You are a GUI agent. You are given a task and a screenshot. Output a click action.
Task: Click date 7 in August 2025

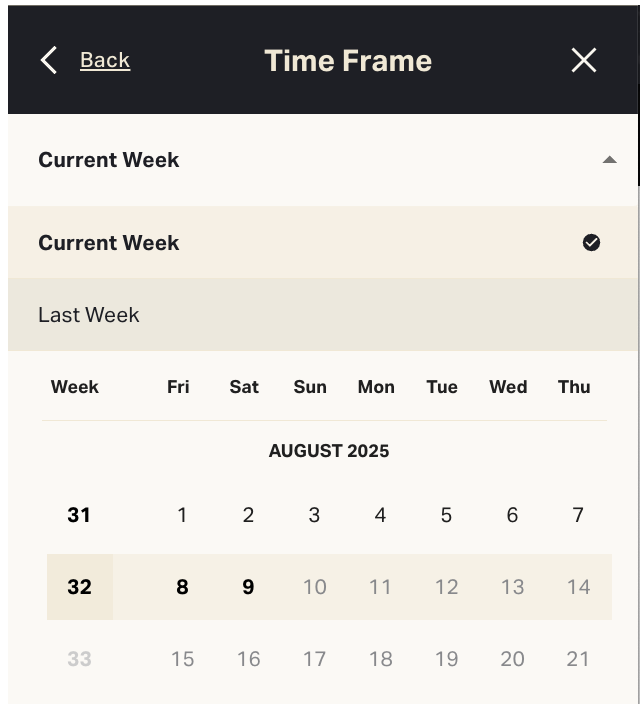point(578,515)
